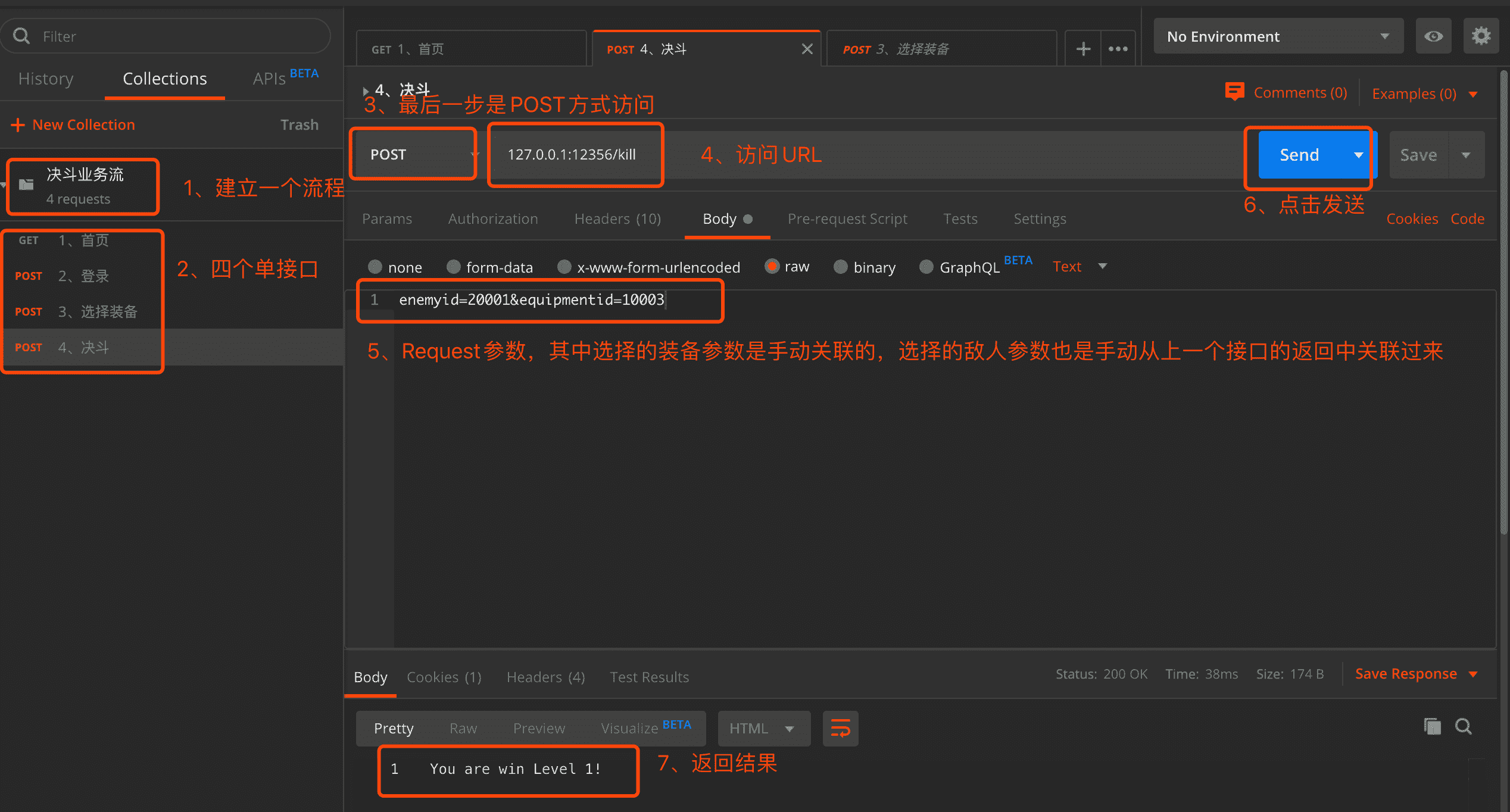The height and width of the screenshot is (812, 1510).
Task: Open manage environments gear icon
Action: [1481, 37]
